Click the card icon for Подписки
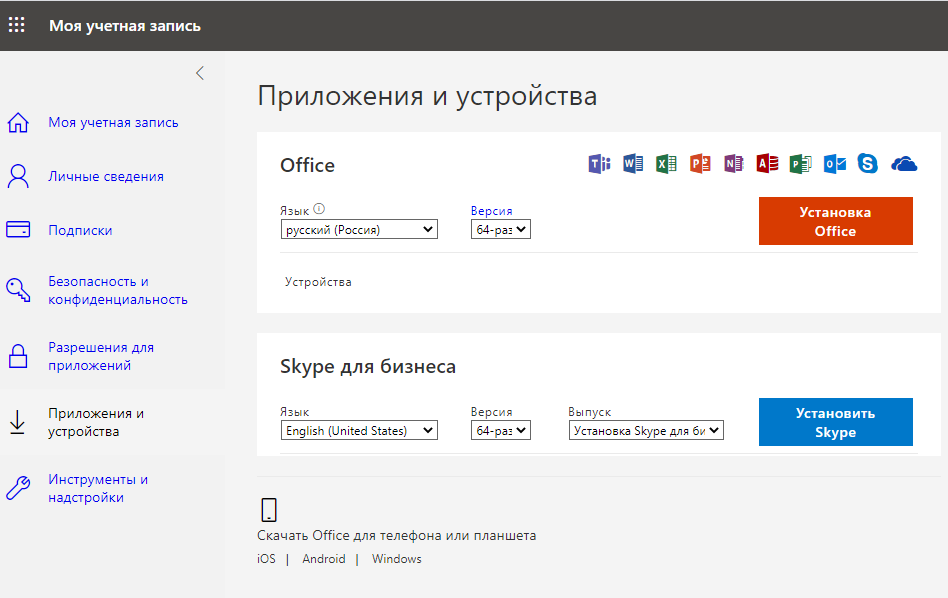Viewport: 948px width, 598px height. click(18, 230)
